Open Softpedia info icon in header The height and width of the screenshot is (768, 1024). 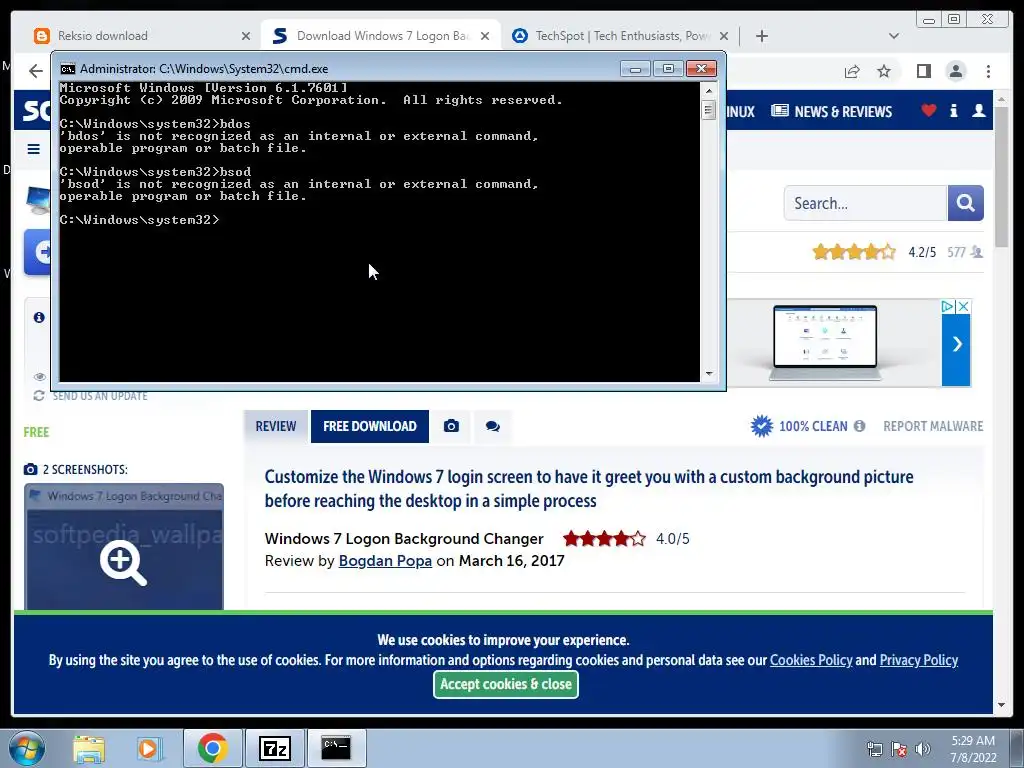tap(953, 111)
